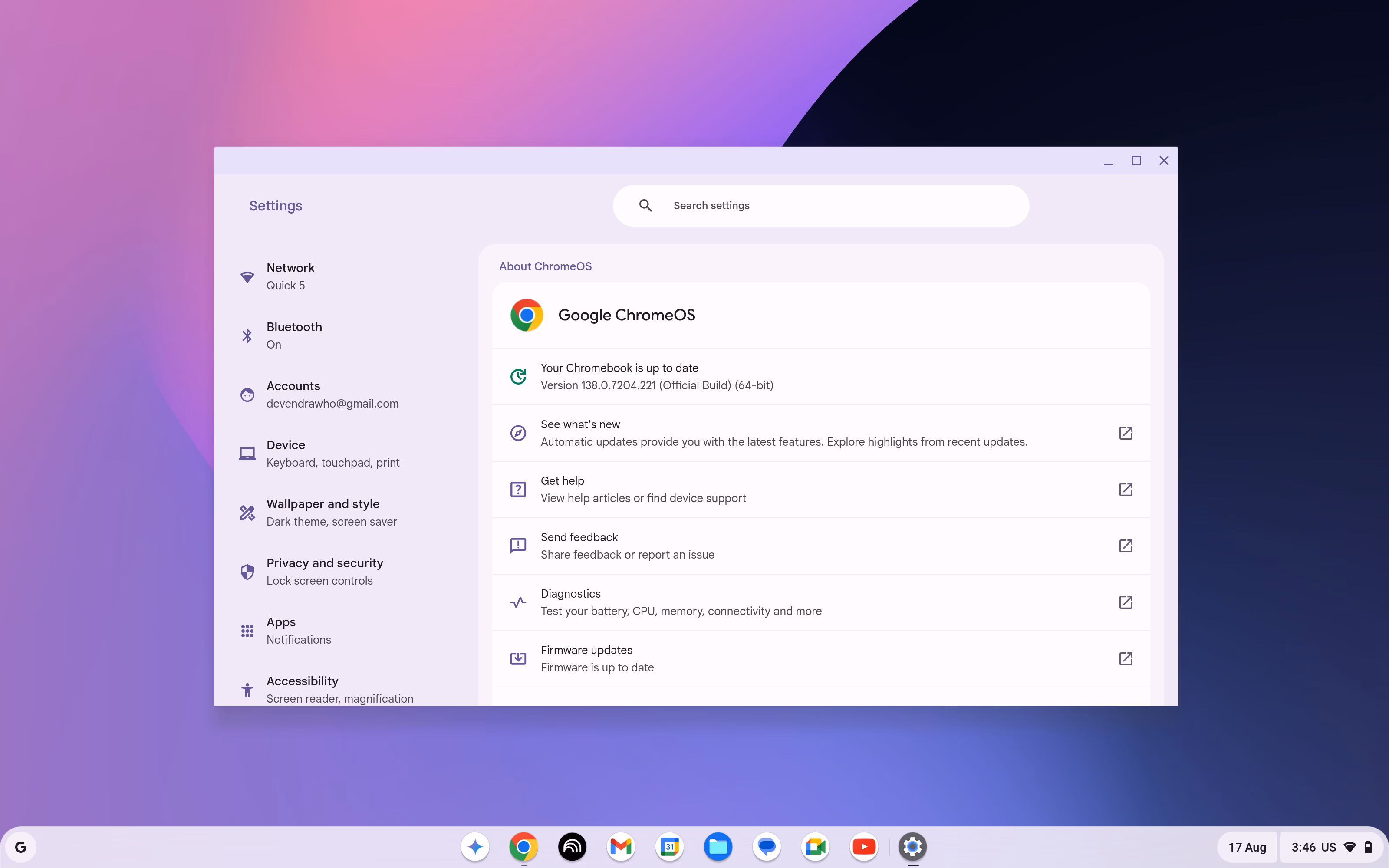Launch Chrome browser from the shelf
The width and height of the screenshot is (1389, 868).
(x=523, y=847)
